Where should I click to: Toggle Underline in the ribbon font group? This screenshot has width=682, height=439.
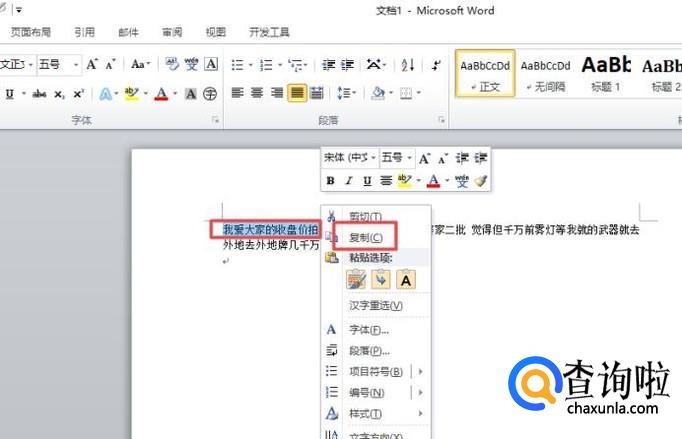[x=10, y=94]
